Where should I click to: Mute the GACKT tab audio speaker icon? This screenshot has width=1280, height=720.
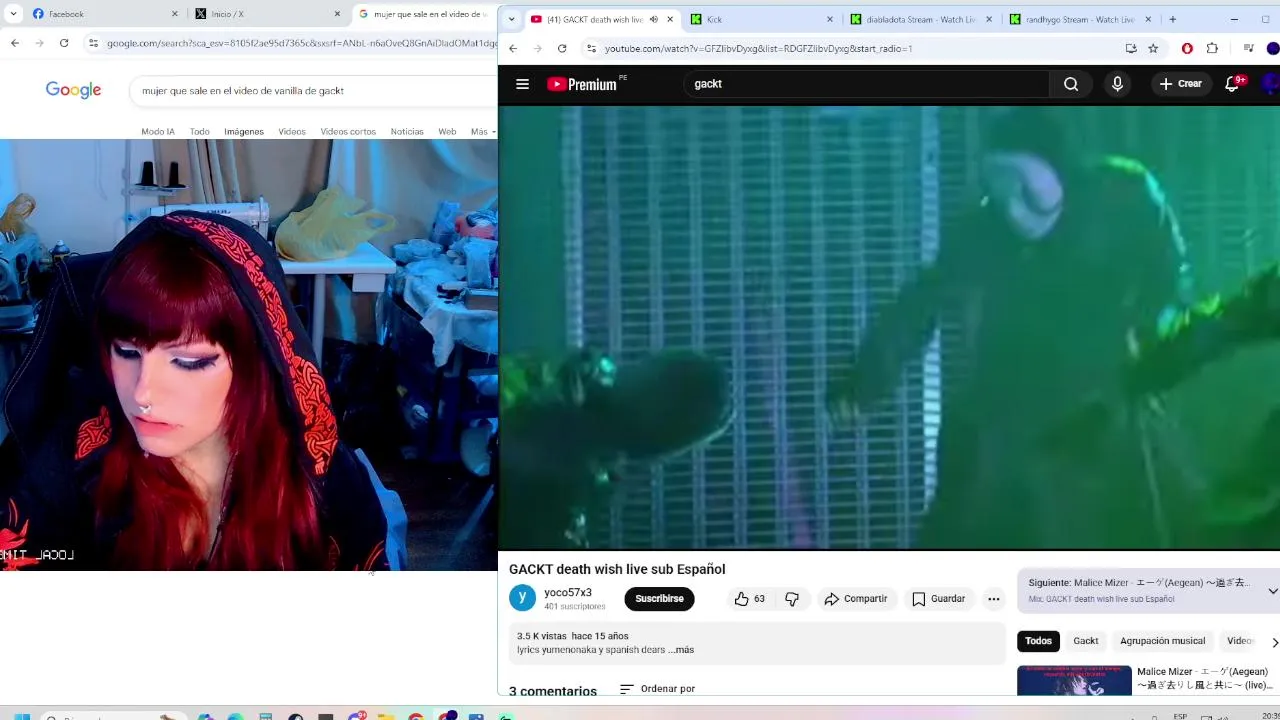tap(653, 19)
